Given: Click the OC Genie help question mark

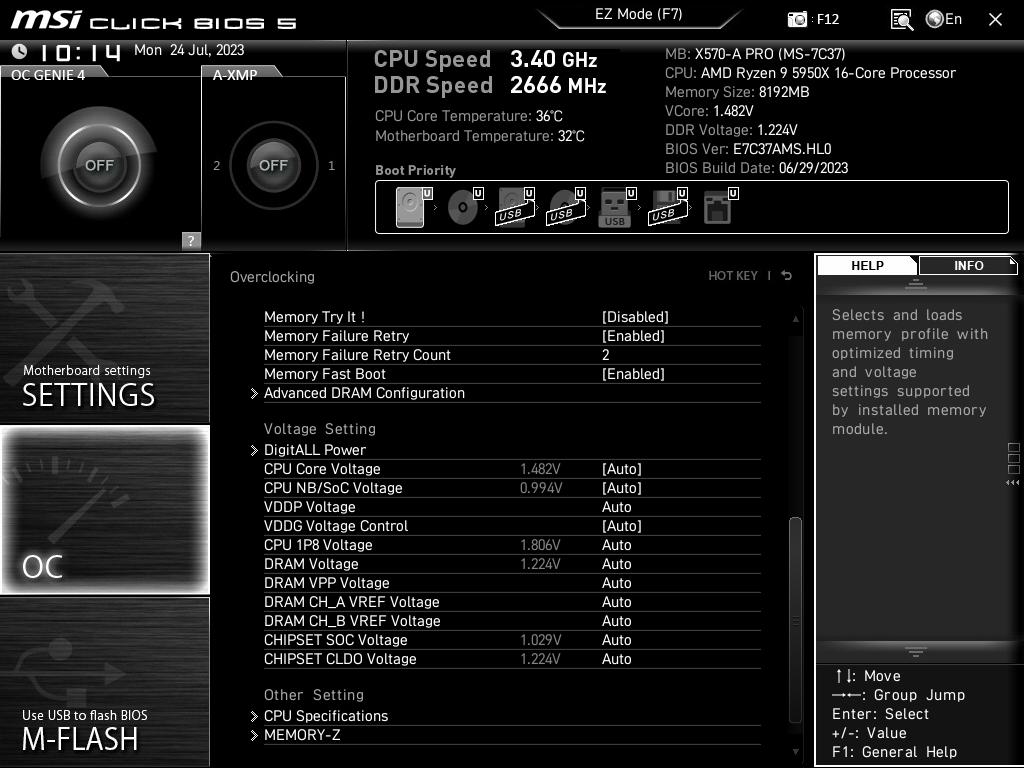Looking at the screenshot, I should [189, 240].
